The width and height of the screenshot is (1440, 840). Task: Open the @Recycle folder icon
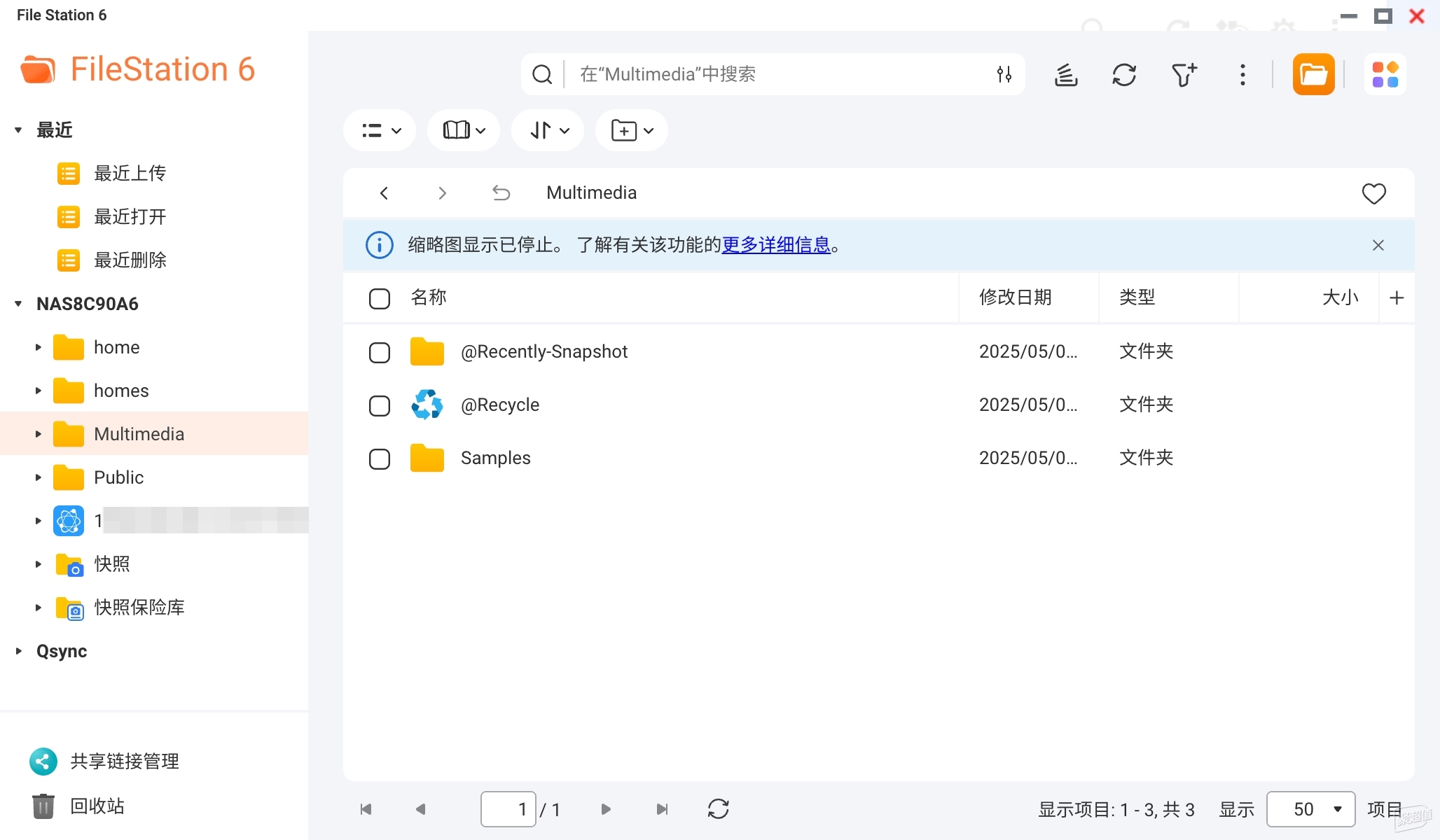click(x=427, y=405)
